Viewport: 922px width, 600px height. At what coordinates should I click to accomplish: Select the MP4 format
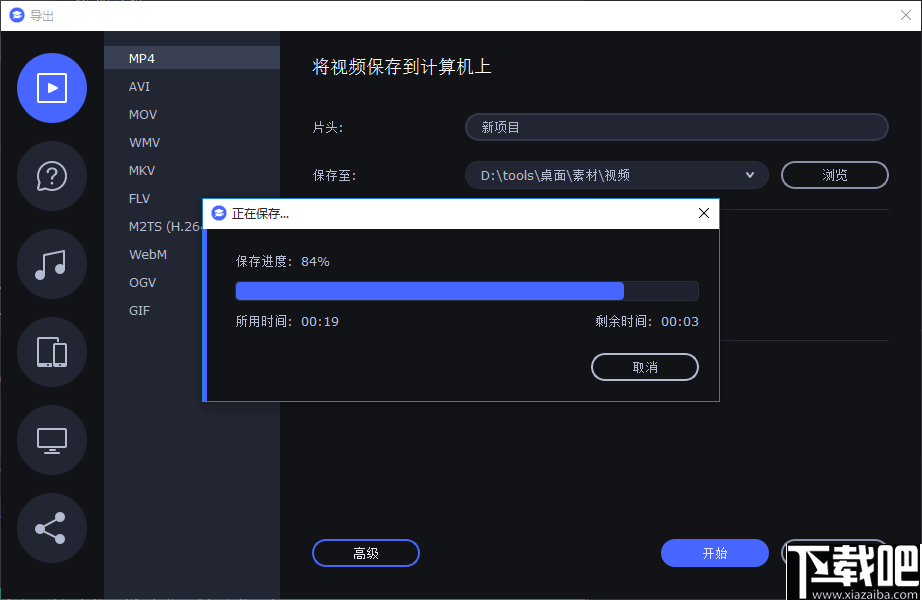pos(142,58)
